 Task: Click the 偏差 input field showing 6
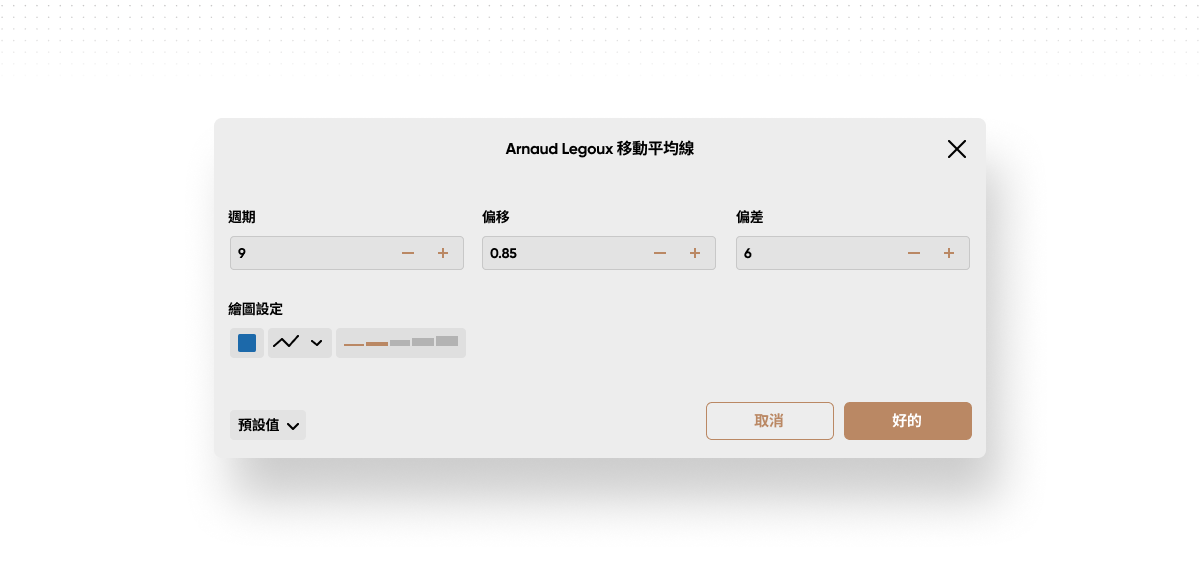coord(816,253)
